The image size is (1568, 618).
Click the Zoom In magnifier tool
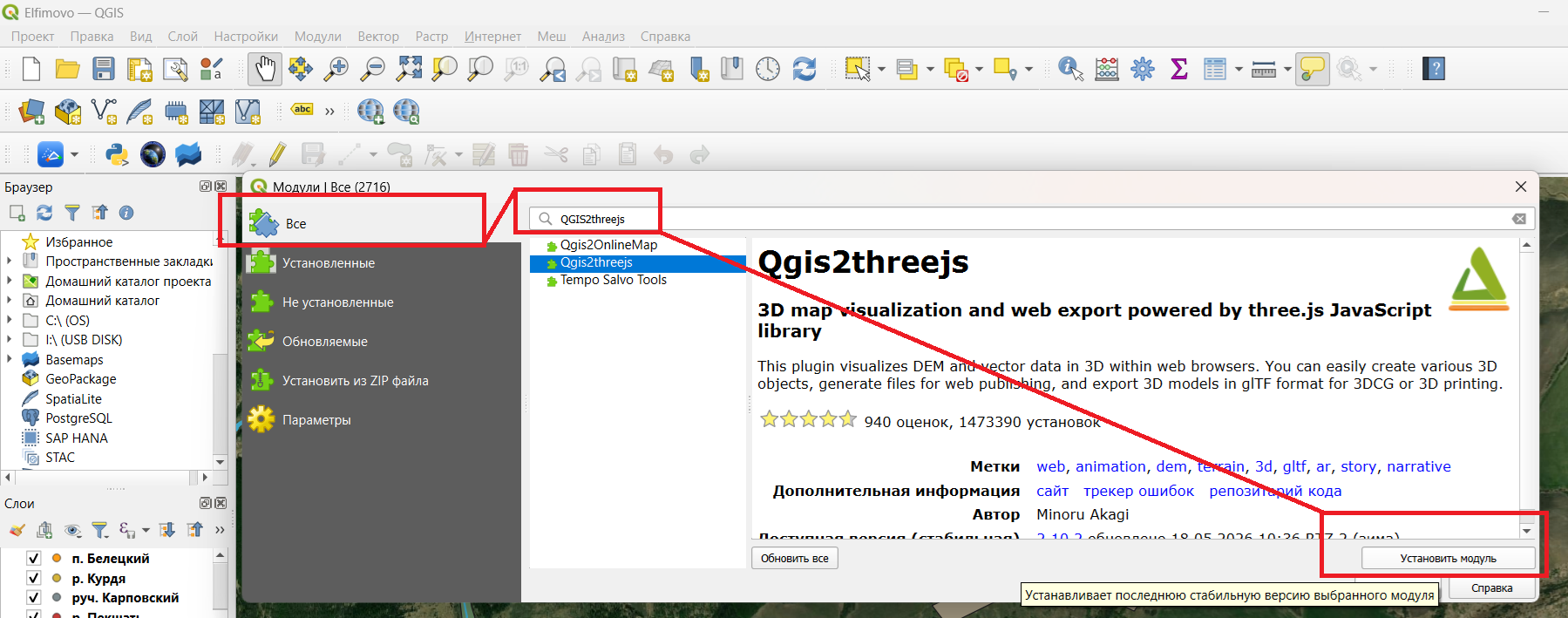click(336, 69)
